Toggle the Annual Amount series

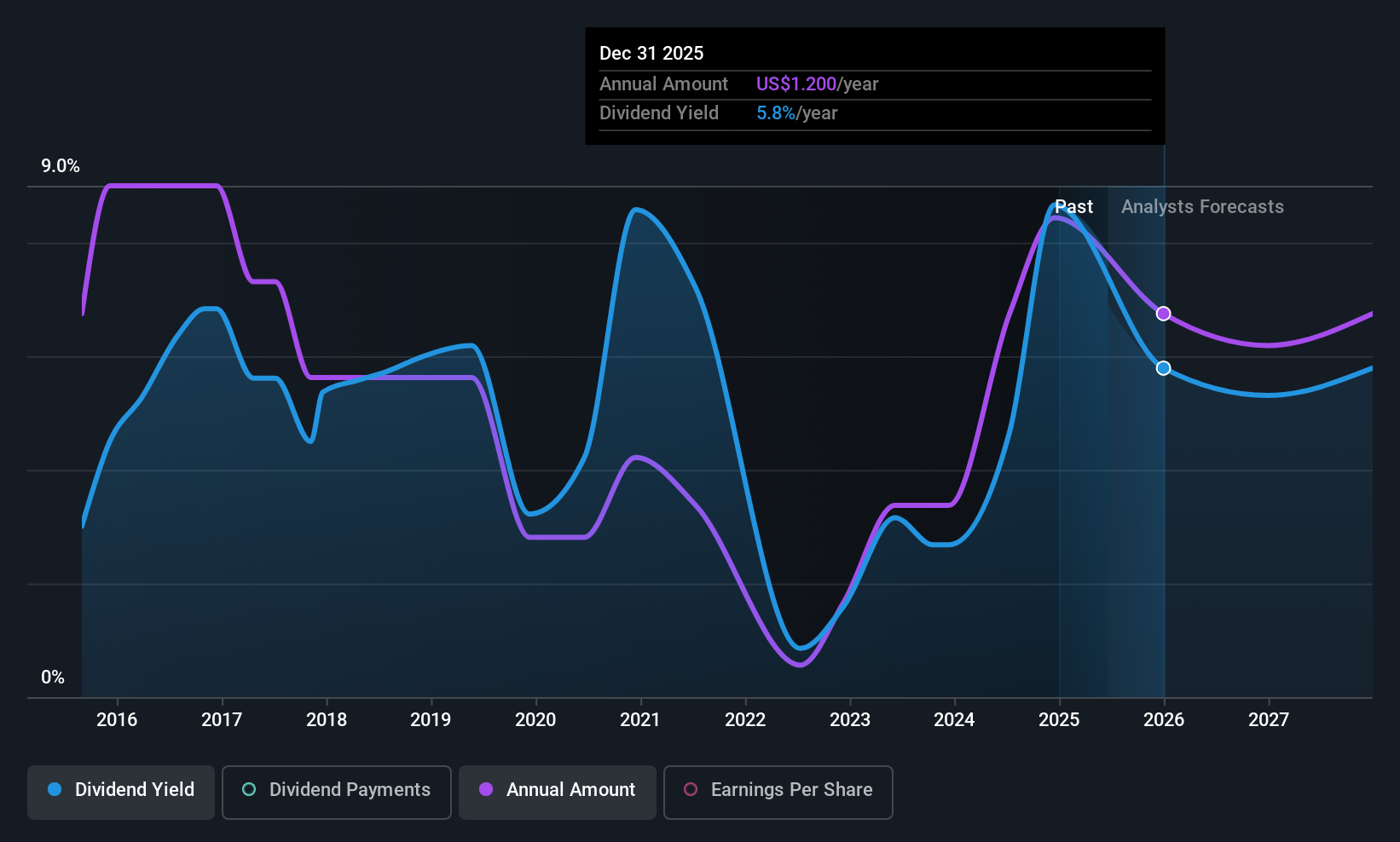pyautogui.click(x=558, y=793)
